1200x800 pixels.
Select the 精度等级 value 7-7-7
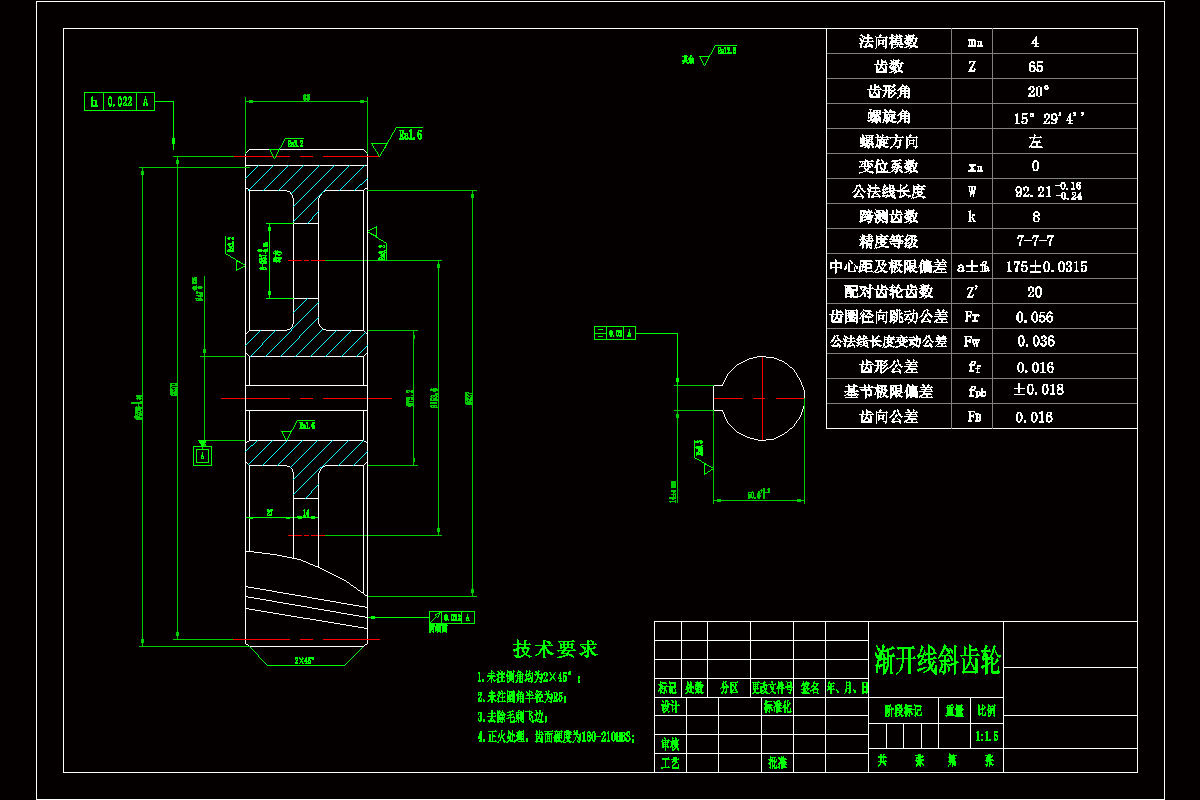coord(1035,241)
